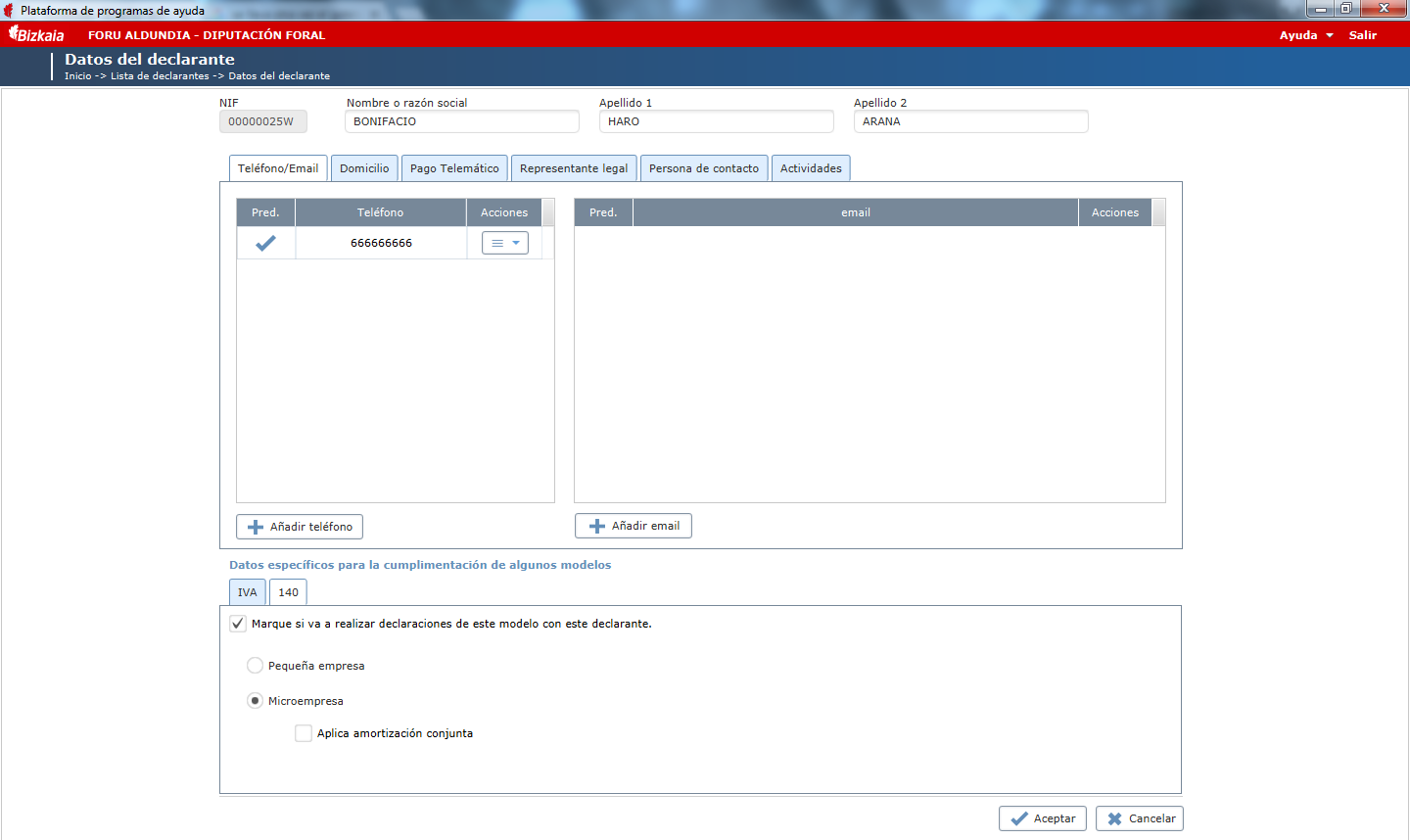Click the Bizkaia logo in the red header
The width and height of the screenshot is (1410, 840).
[36, 34]
